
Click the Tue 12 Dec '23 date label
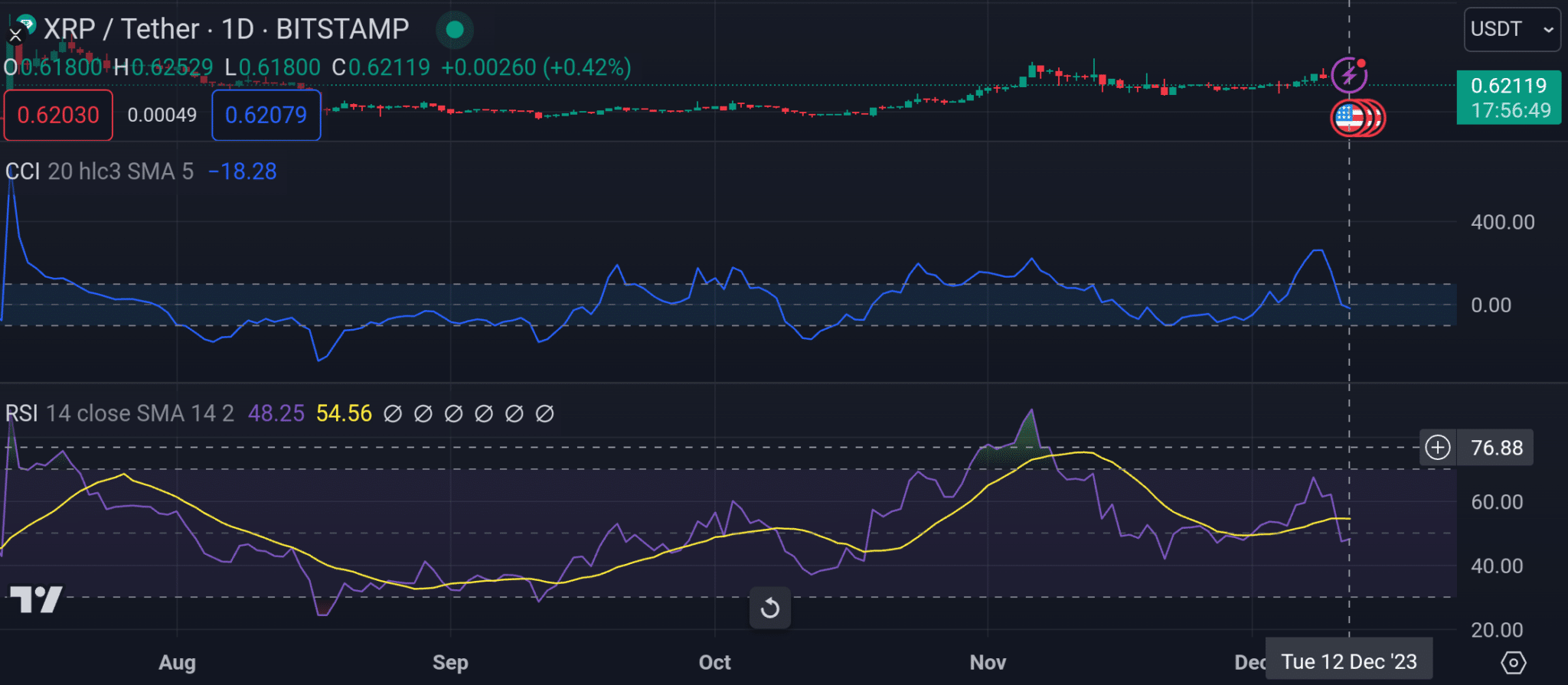[1348, 661]
